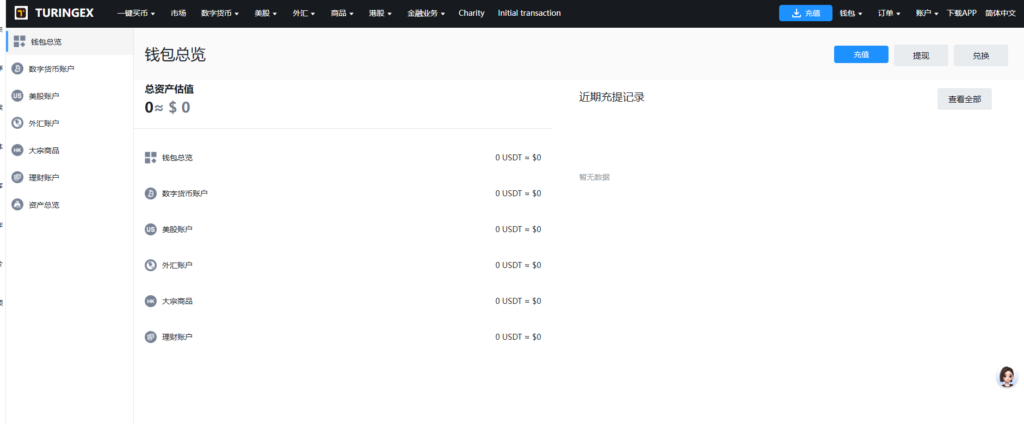
Task: Expand the 数字货币 navigation dropdown
Action: tap(219, 13)
